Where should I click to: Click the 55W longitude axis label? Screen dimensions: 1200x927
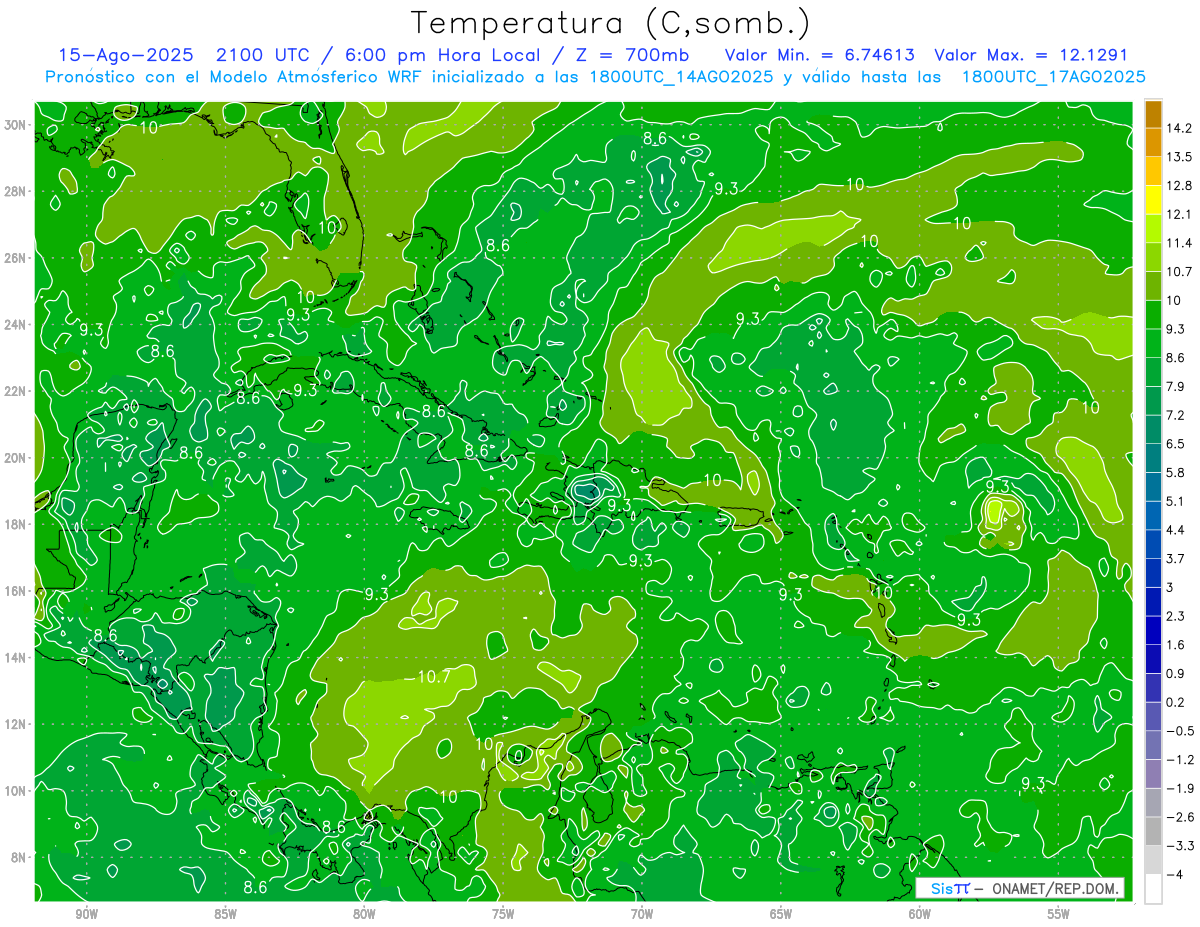(1058, 914)
